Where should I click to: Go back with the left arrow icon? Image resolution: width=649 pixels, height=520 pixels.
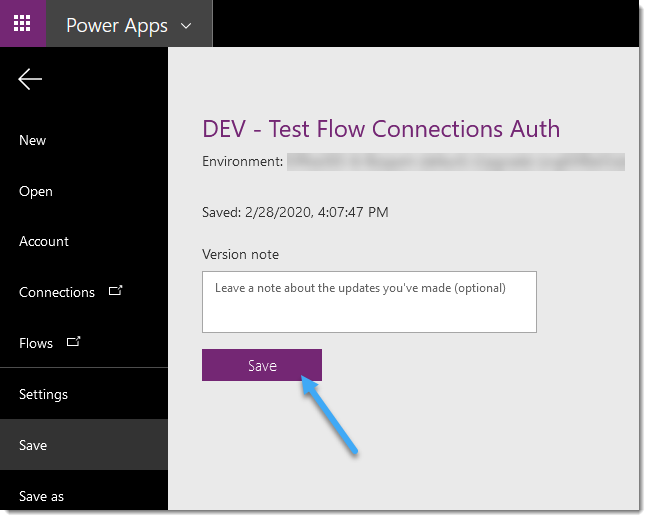click(x=30, y=79)
